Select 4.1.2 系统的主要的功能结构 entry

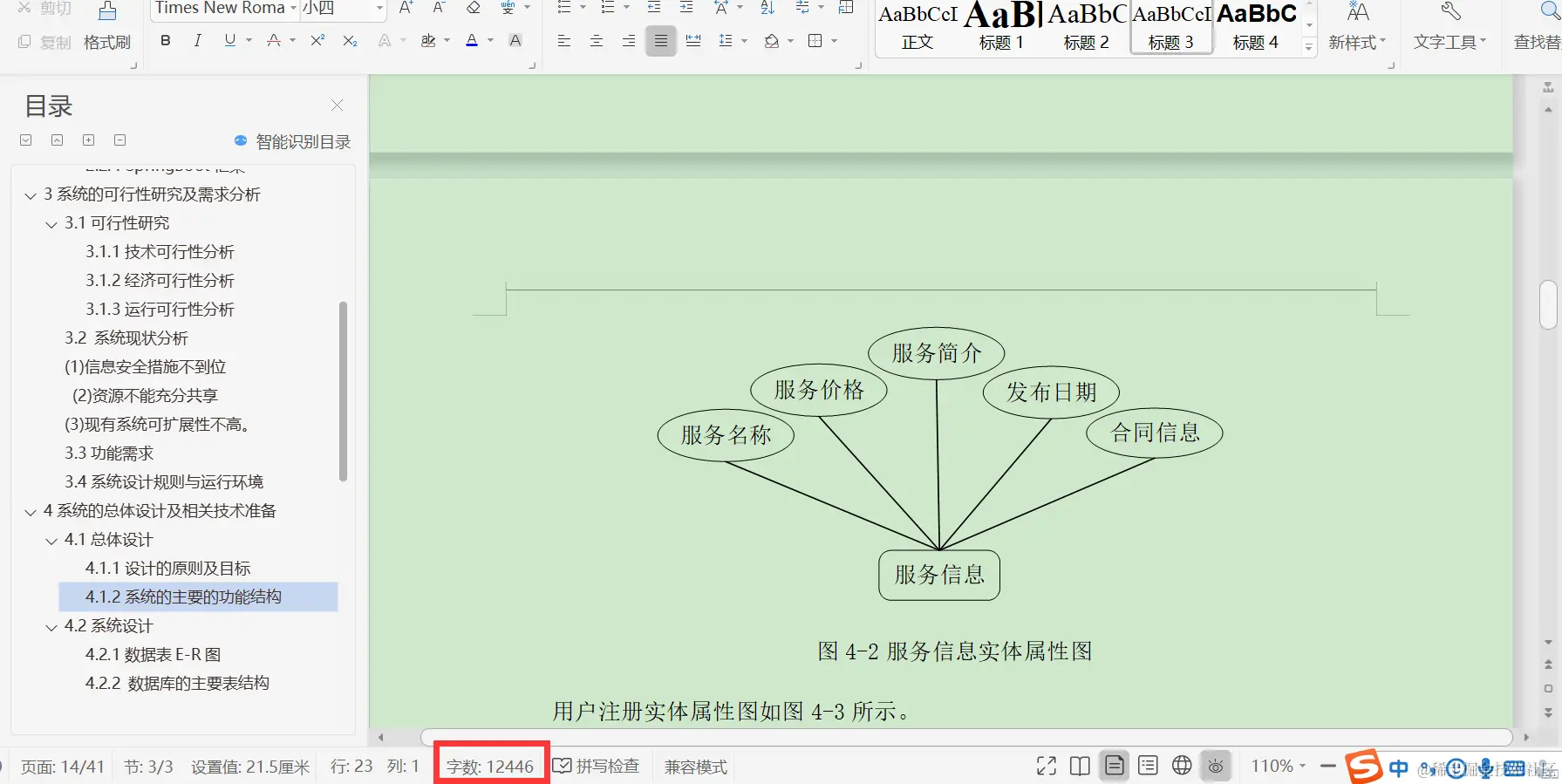(198, 597)
